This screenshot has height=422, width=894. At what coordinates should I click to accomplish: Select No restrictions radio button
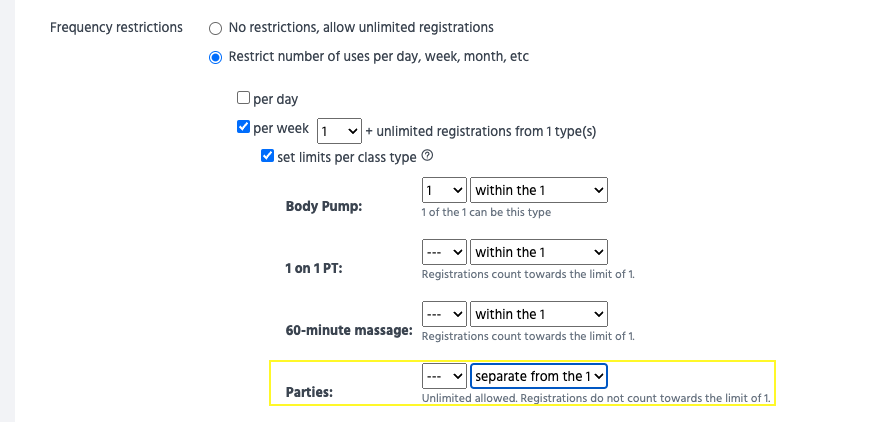[215, 28]
